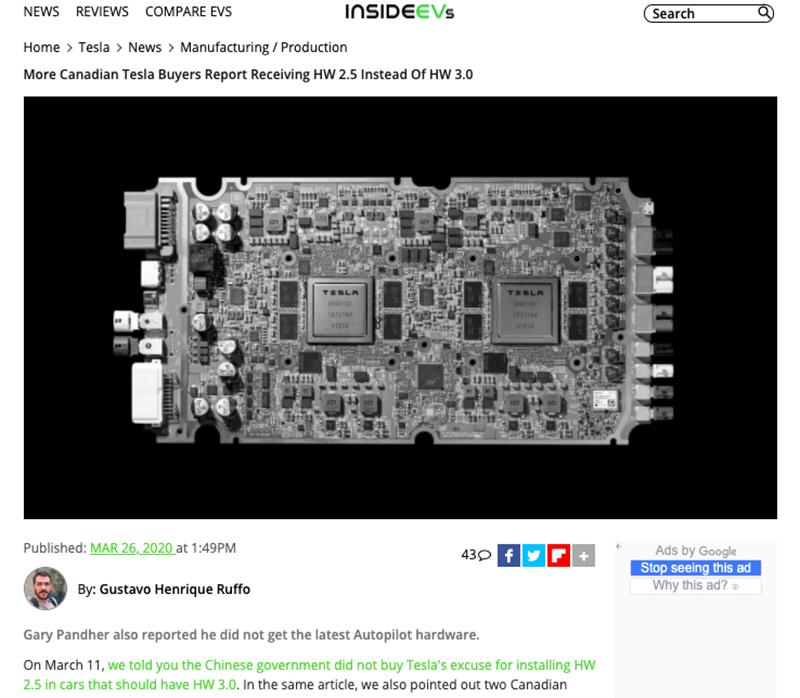
Task: Open the MAR 26, 2020 date link
Action: 132,548
